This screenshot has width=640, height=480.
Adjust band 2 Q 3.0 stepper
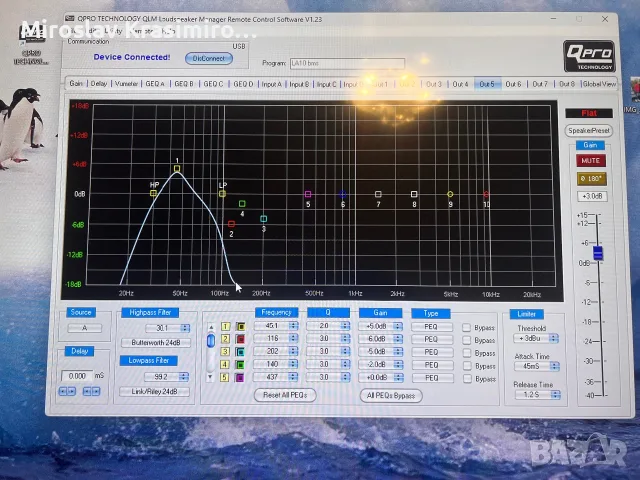(x=345, y=338)
